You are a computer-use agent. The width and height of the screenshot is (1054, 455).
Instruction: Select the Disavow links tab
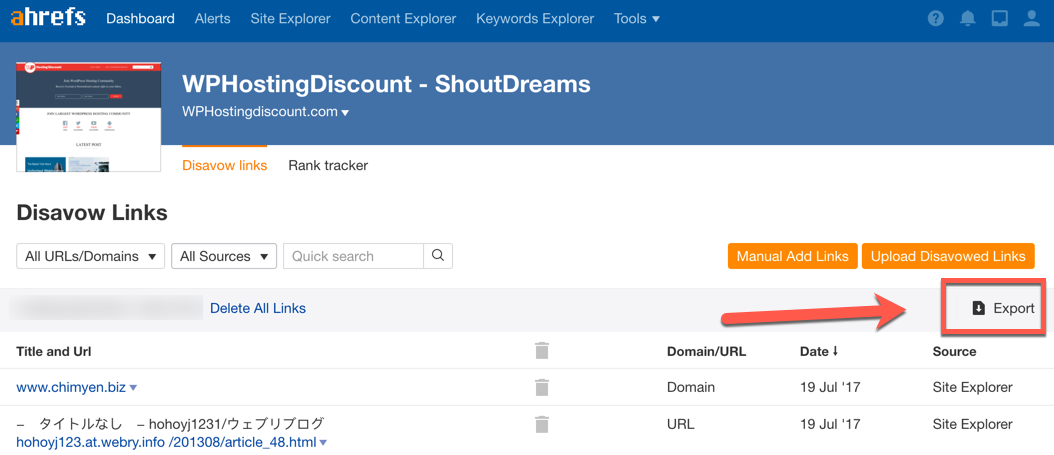tap(225, 165)
